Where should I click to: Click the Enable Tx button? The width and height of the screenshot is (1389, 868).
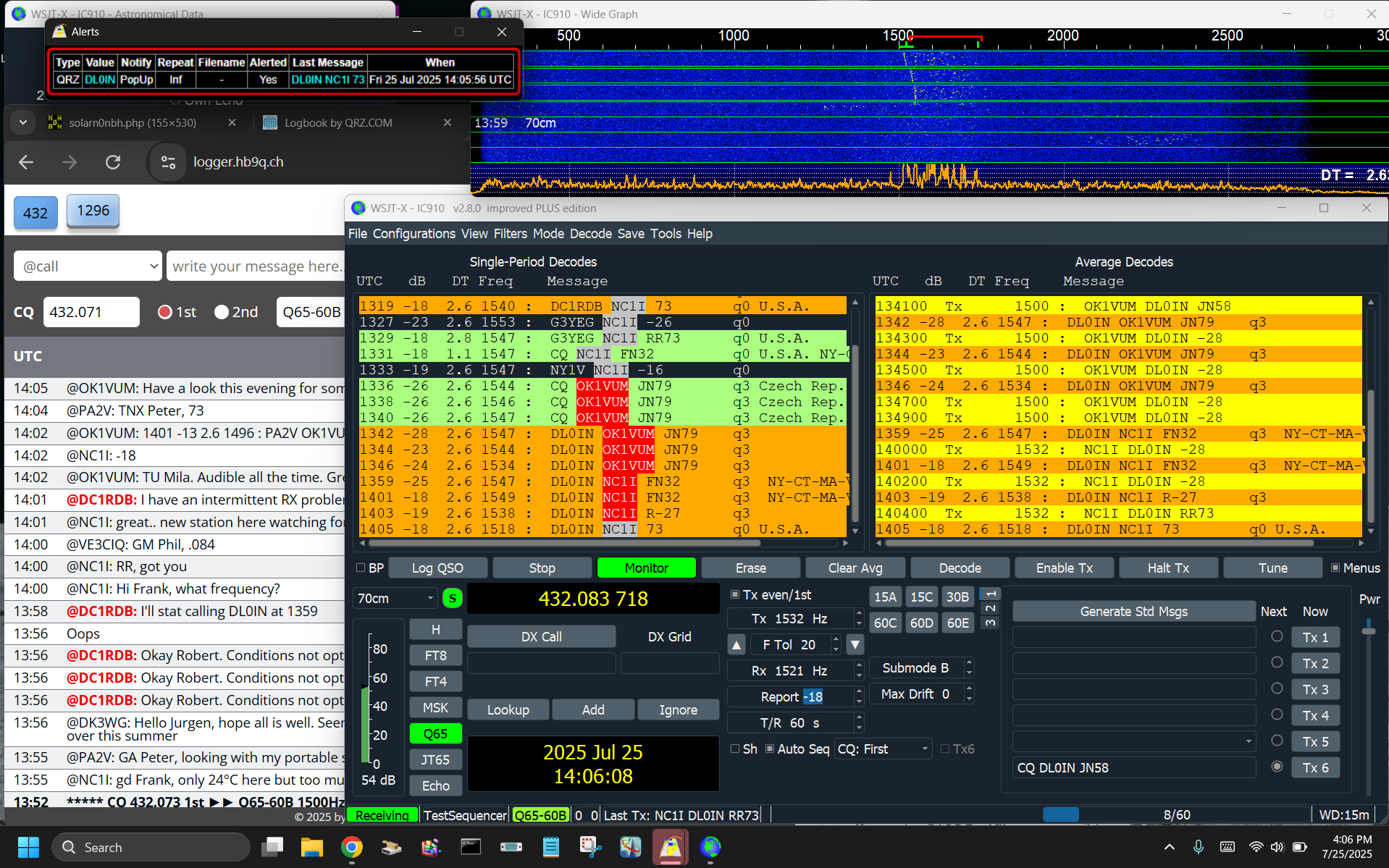[1064, 568]
